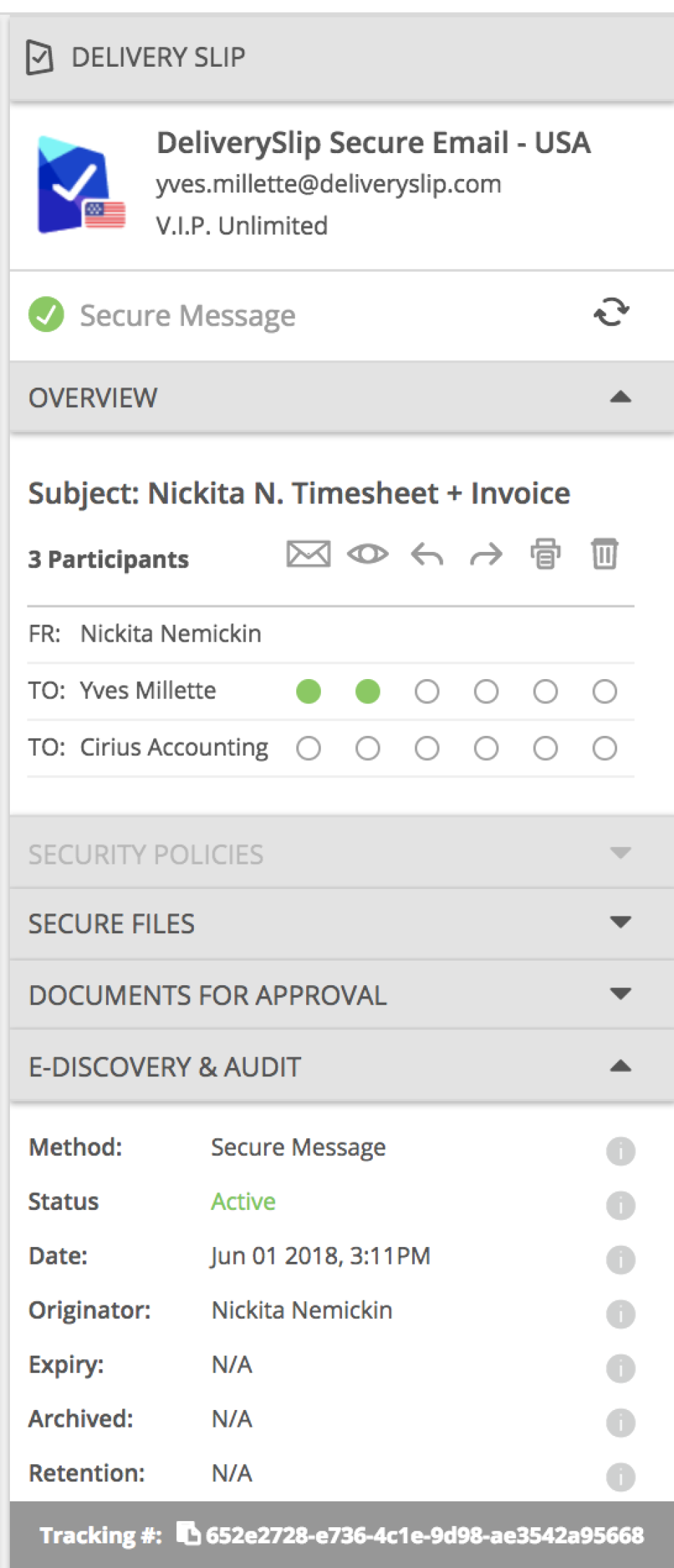The height and width of the screenshot is (1568, 674).
Task: Copy the tracking number using document icon
Action: pos(187,1533)
